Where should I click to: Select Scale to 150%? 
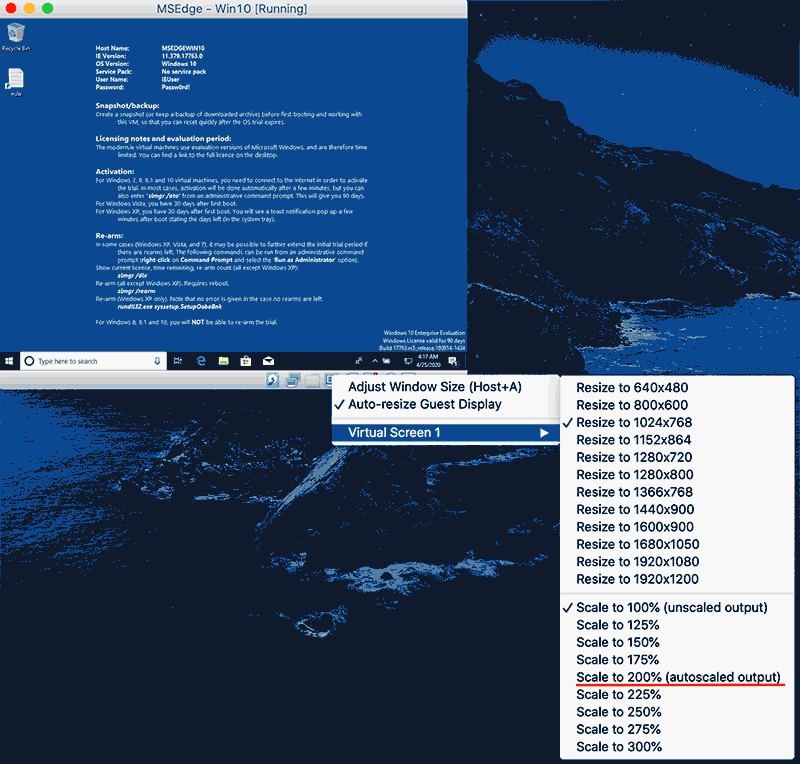coord(617,642)
